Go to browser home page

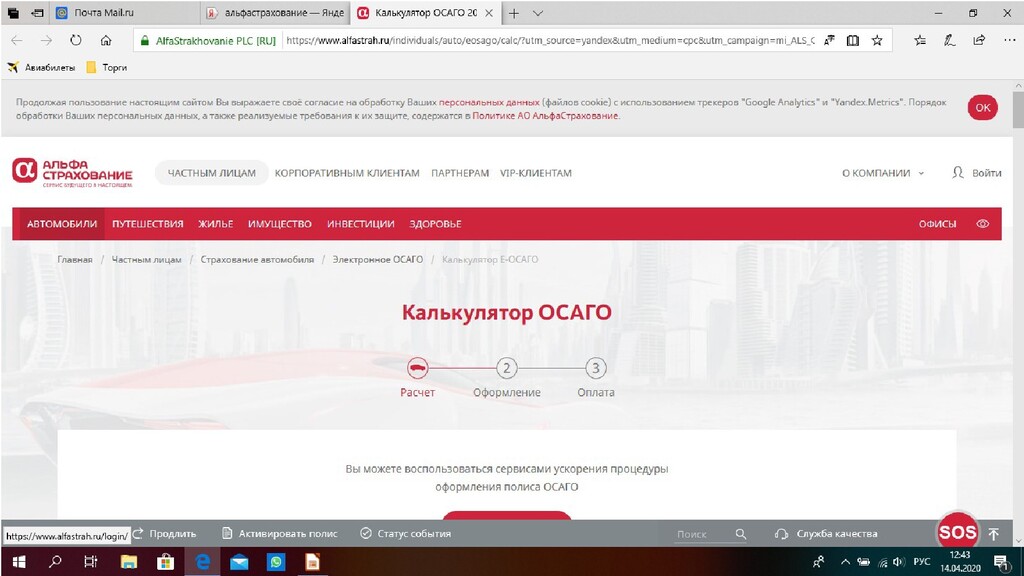pyautogui.click(x=106, y=40)
